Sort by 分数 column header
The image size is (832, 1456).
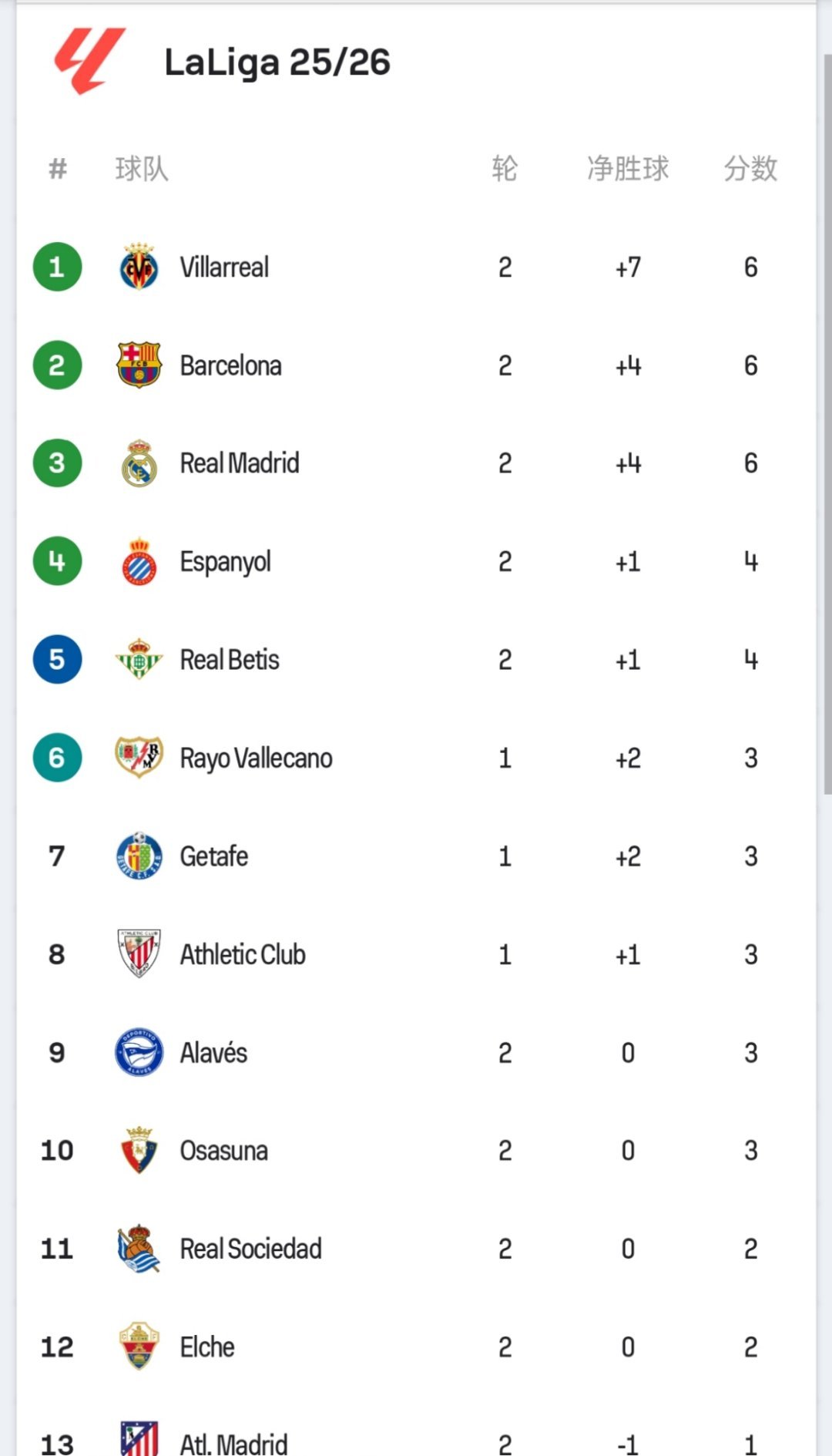click(x=750, y=168)
